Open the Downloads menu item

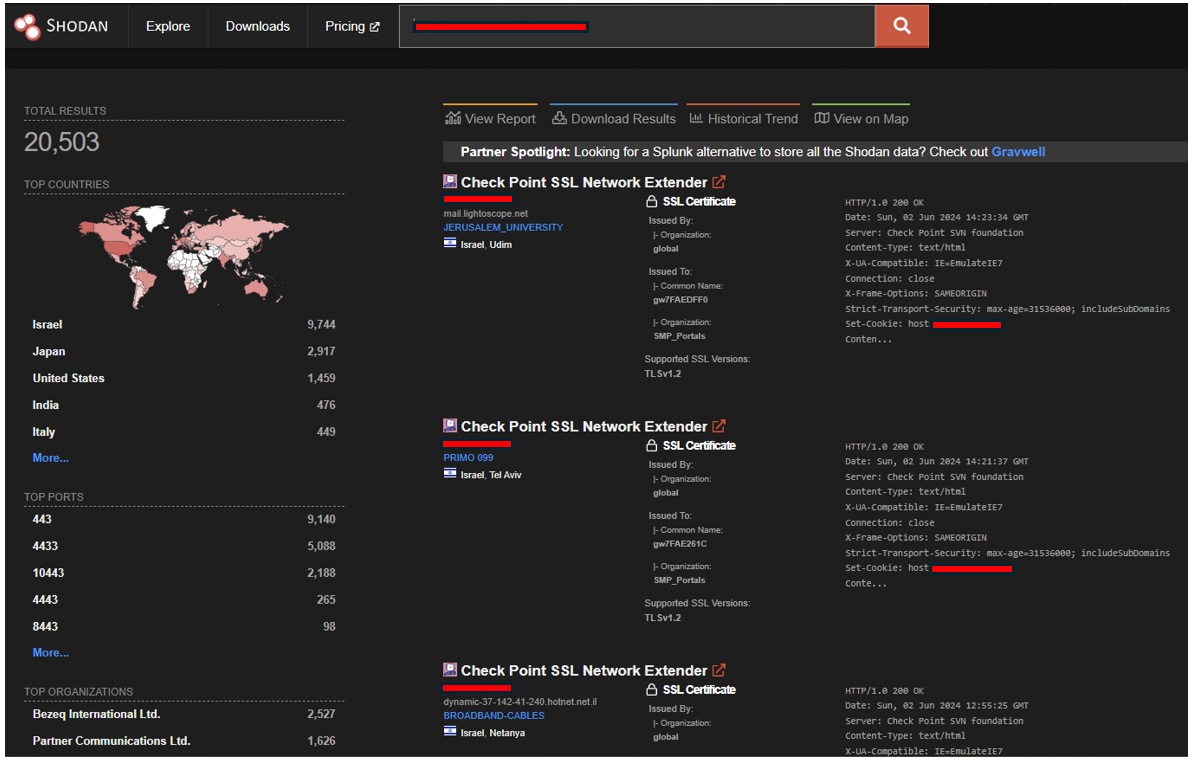coord(257,27)
